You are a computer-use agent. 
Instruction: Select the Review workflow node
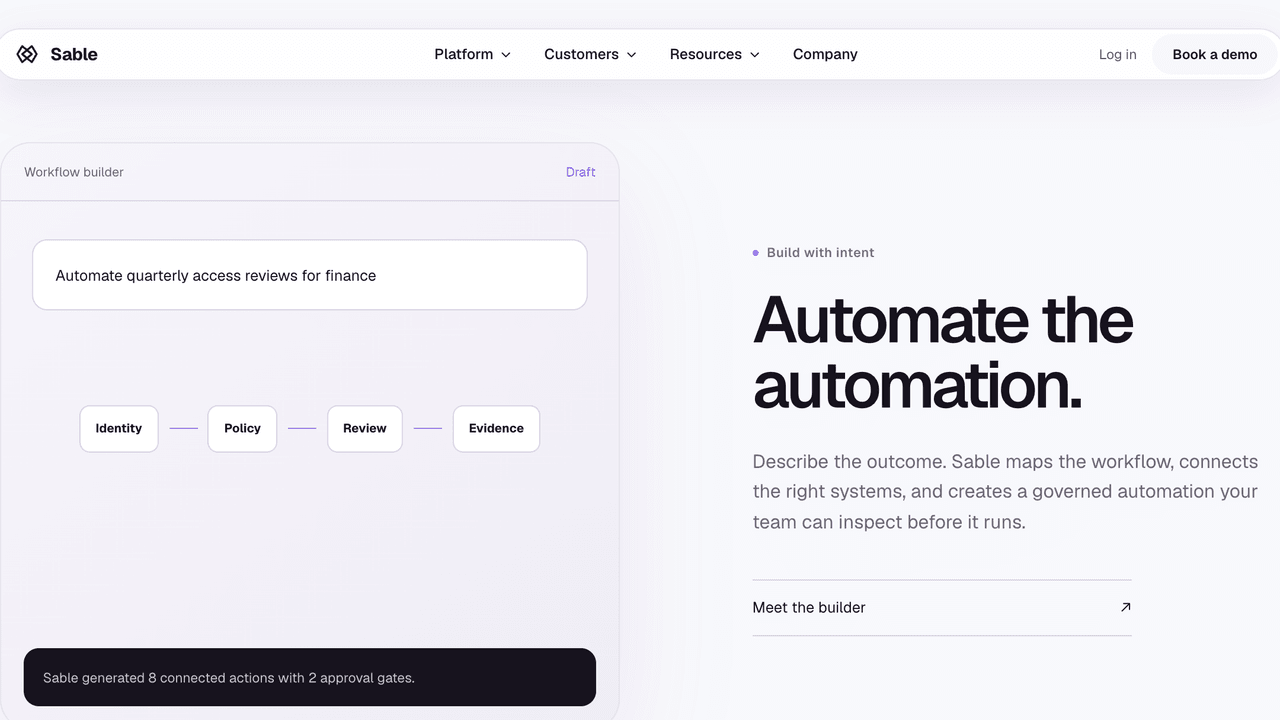[365, 428]
